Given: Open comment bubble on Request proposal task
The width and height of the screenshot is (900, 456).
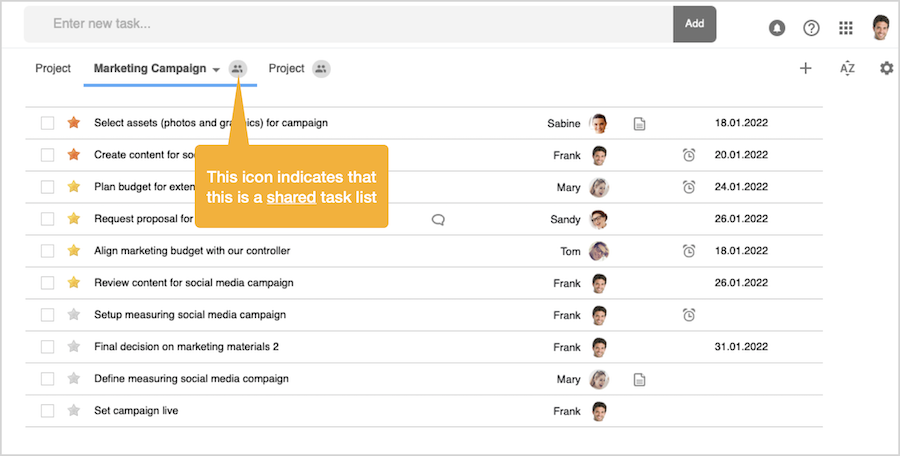Looking at the screenshot, I should click(x=438, y=219).
